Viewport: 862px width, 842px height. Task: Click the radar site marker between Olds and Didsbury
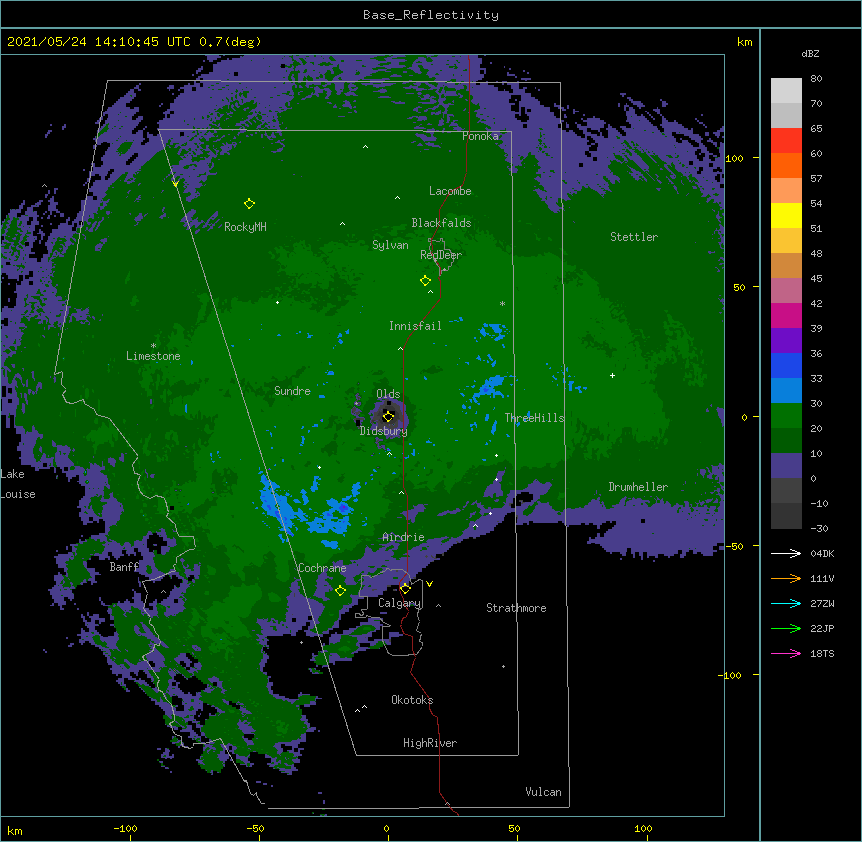click(388, 416)
